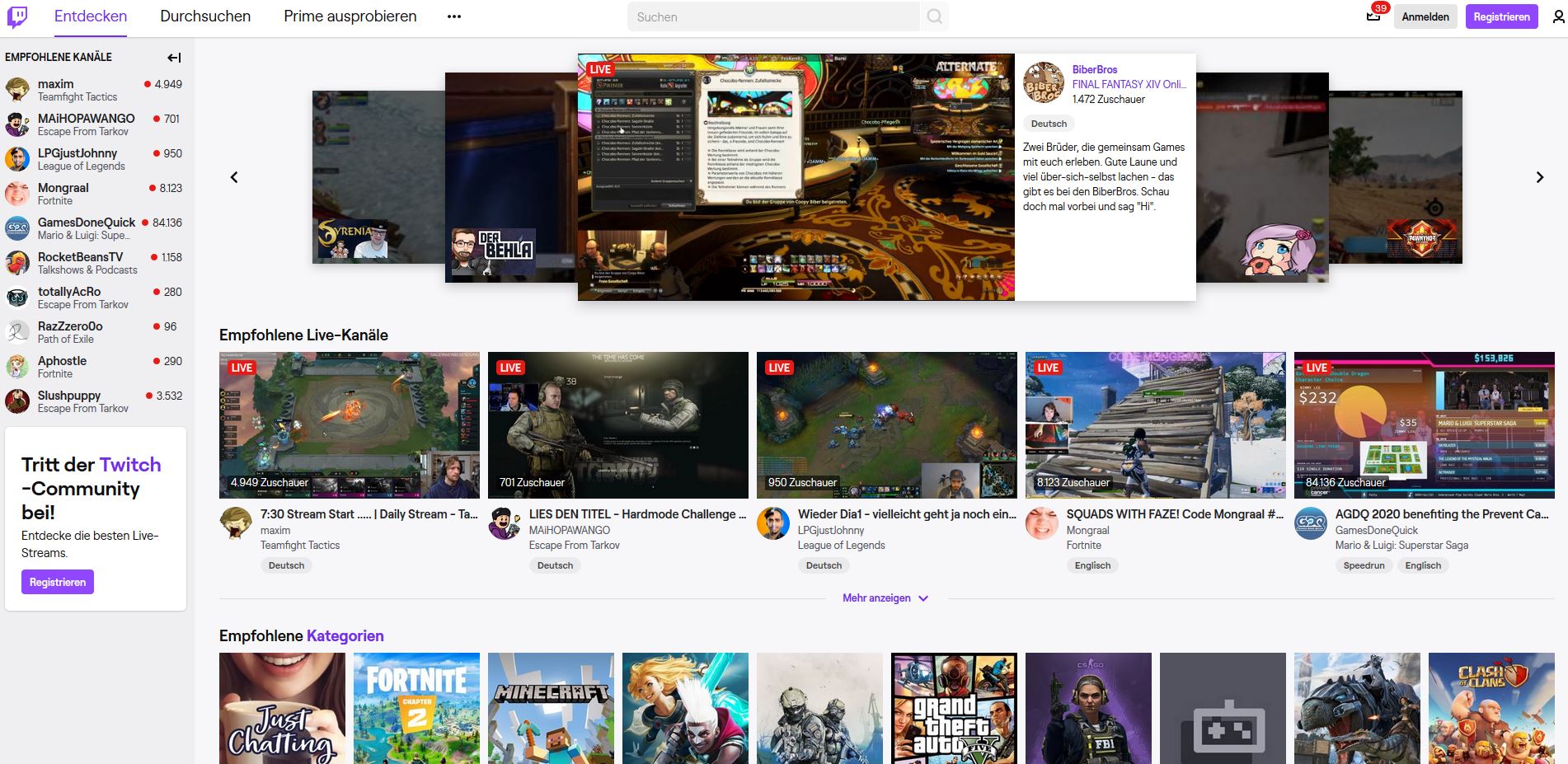Click LPGjustJohnny's avatar in sidebar
The height and width of the screenshot is (764, 1568).
pos(17,159)
